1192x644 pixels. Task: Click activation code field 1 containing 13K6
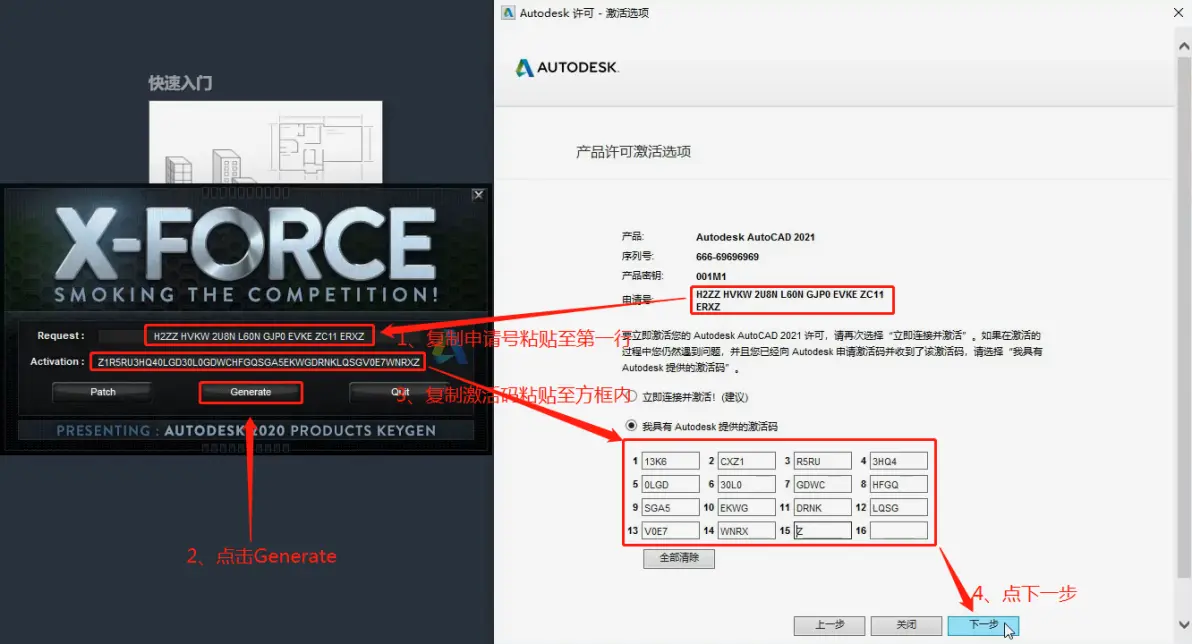point(670,462)
